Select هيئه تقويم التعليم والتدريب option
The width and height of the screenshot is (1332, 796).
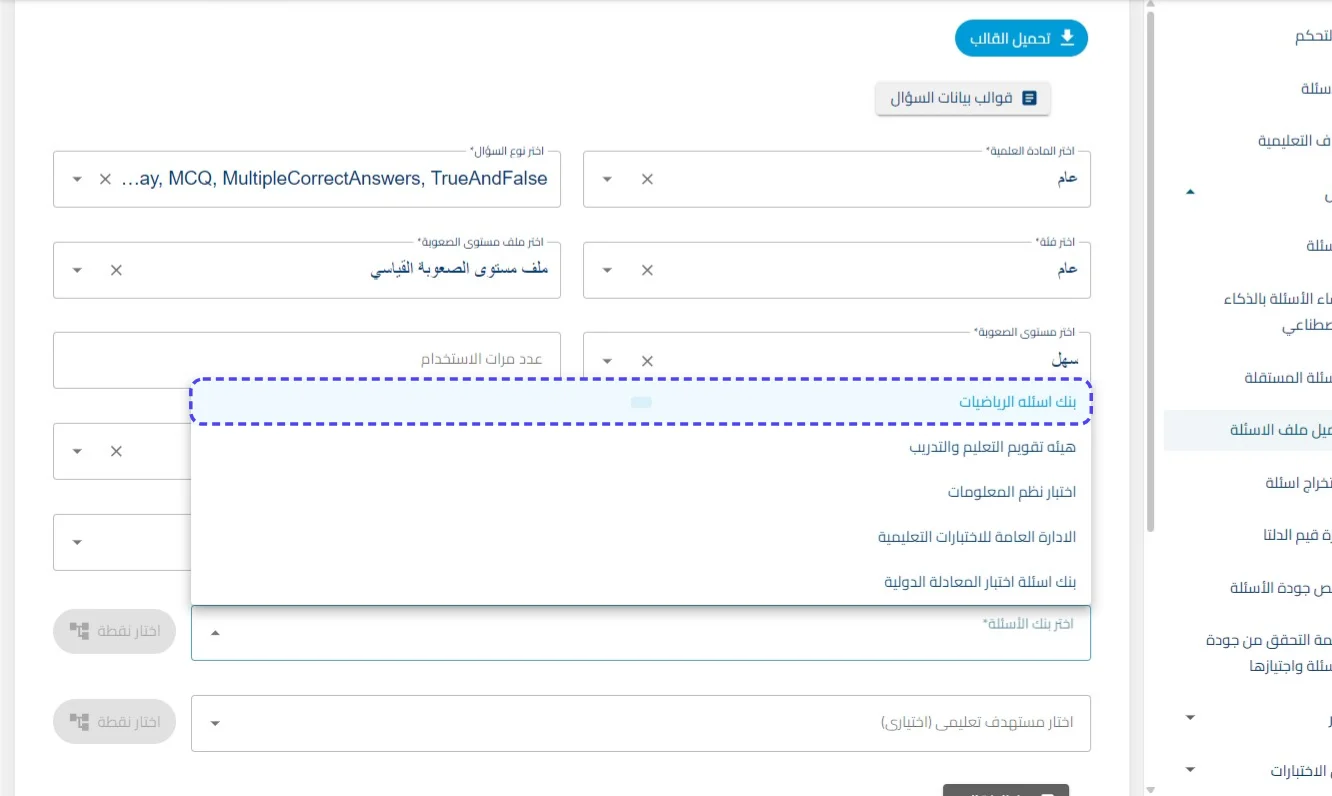pyautogui.click(x=641, y=447)
